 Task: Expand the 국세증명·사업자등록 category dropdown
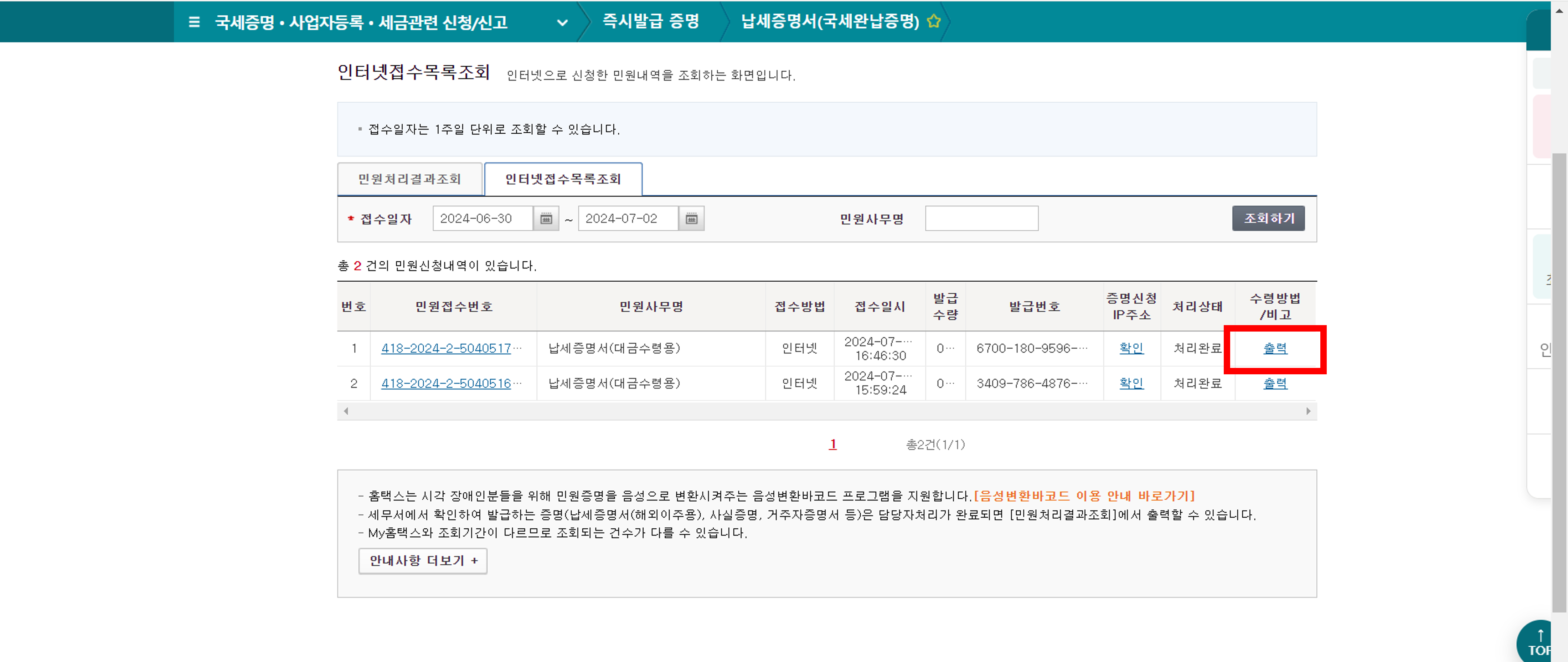(x=562, y=22)
